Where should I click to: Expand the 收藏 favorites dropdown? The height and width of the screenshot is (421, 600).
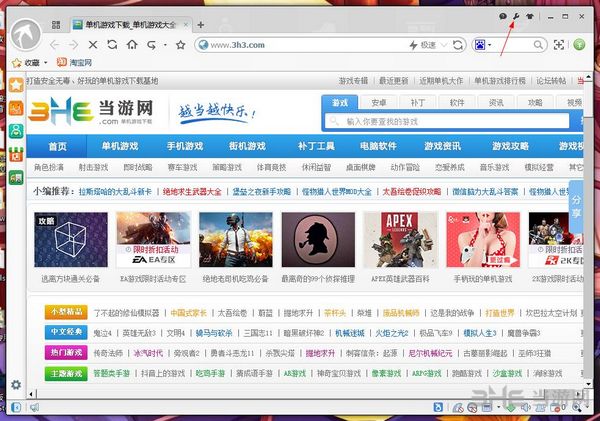46,62
